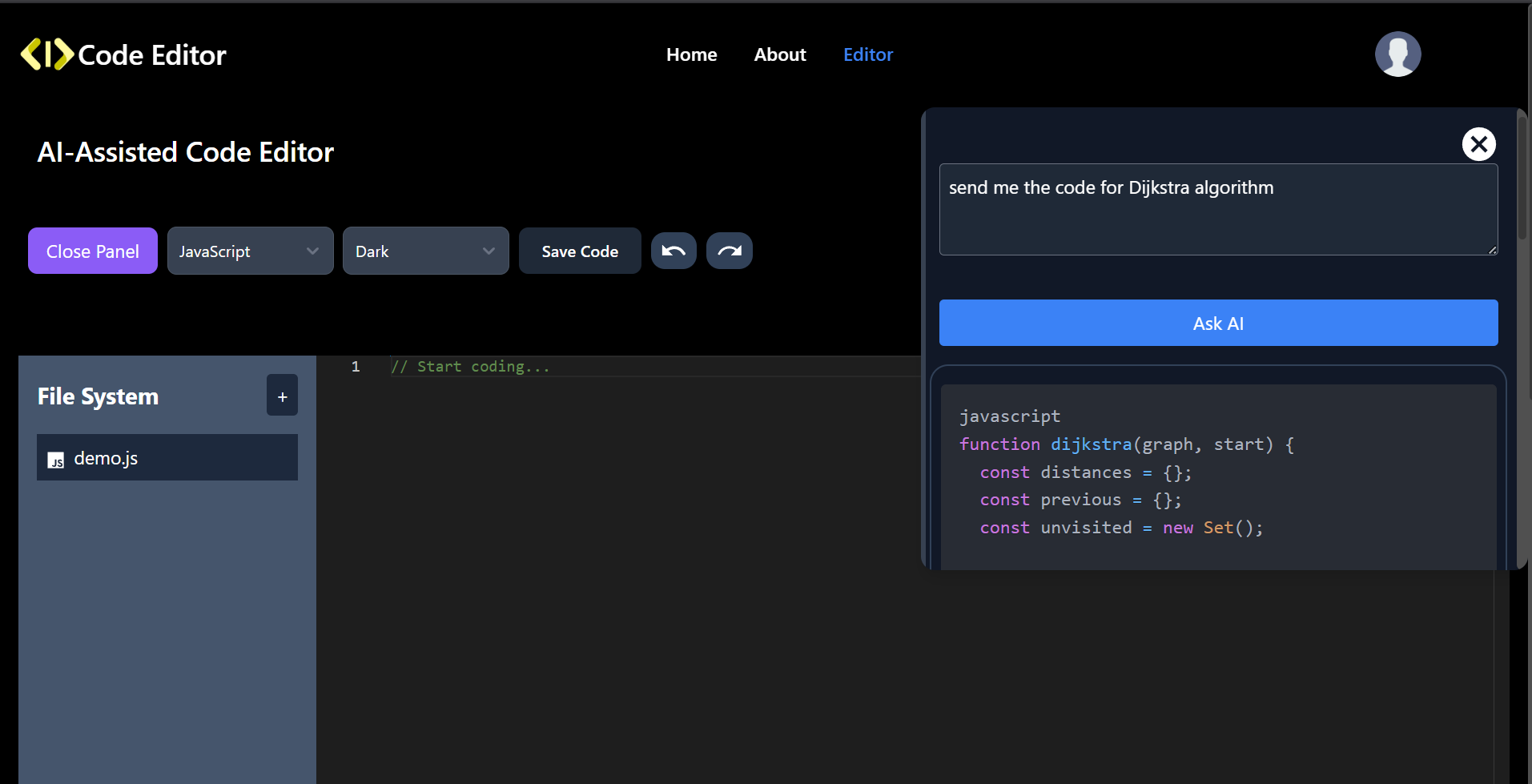The width and height of the screenshot is (1532, 784).
Task: Open the JavaScript language dropdown
Action: click(250, 251)
